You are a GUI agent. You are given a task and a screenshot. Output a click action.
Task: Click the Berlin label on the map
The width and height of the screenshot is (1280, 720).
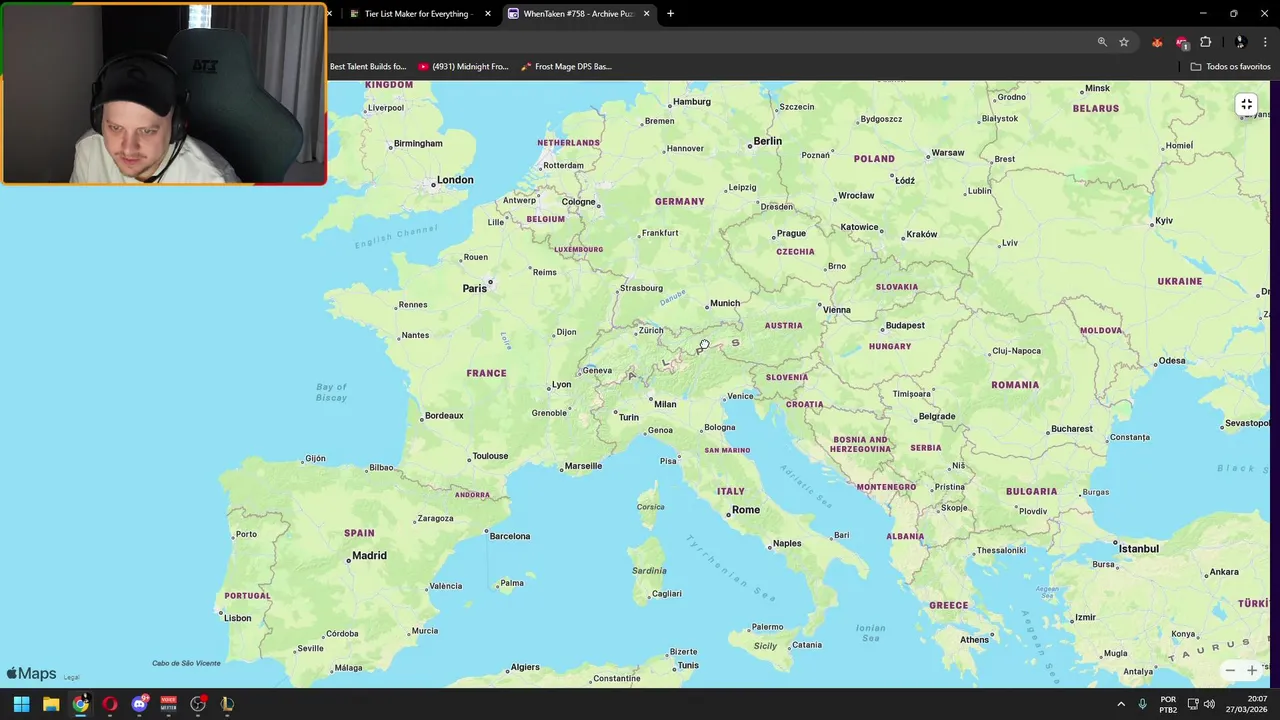pos(768,141)
